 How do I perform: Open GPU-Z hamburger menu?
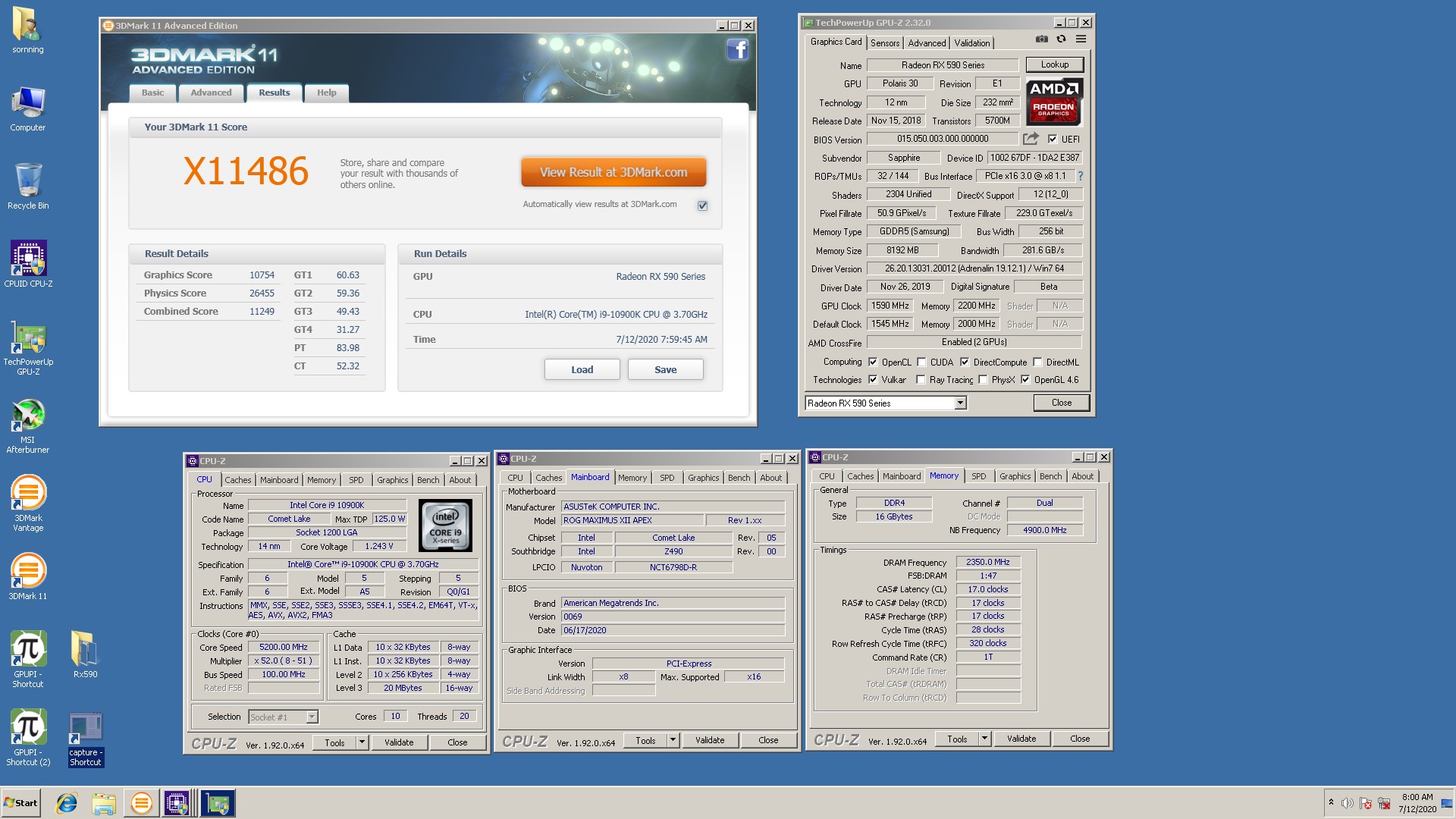coord(1081,39)
